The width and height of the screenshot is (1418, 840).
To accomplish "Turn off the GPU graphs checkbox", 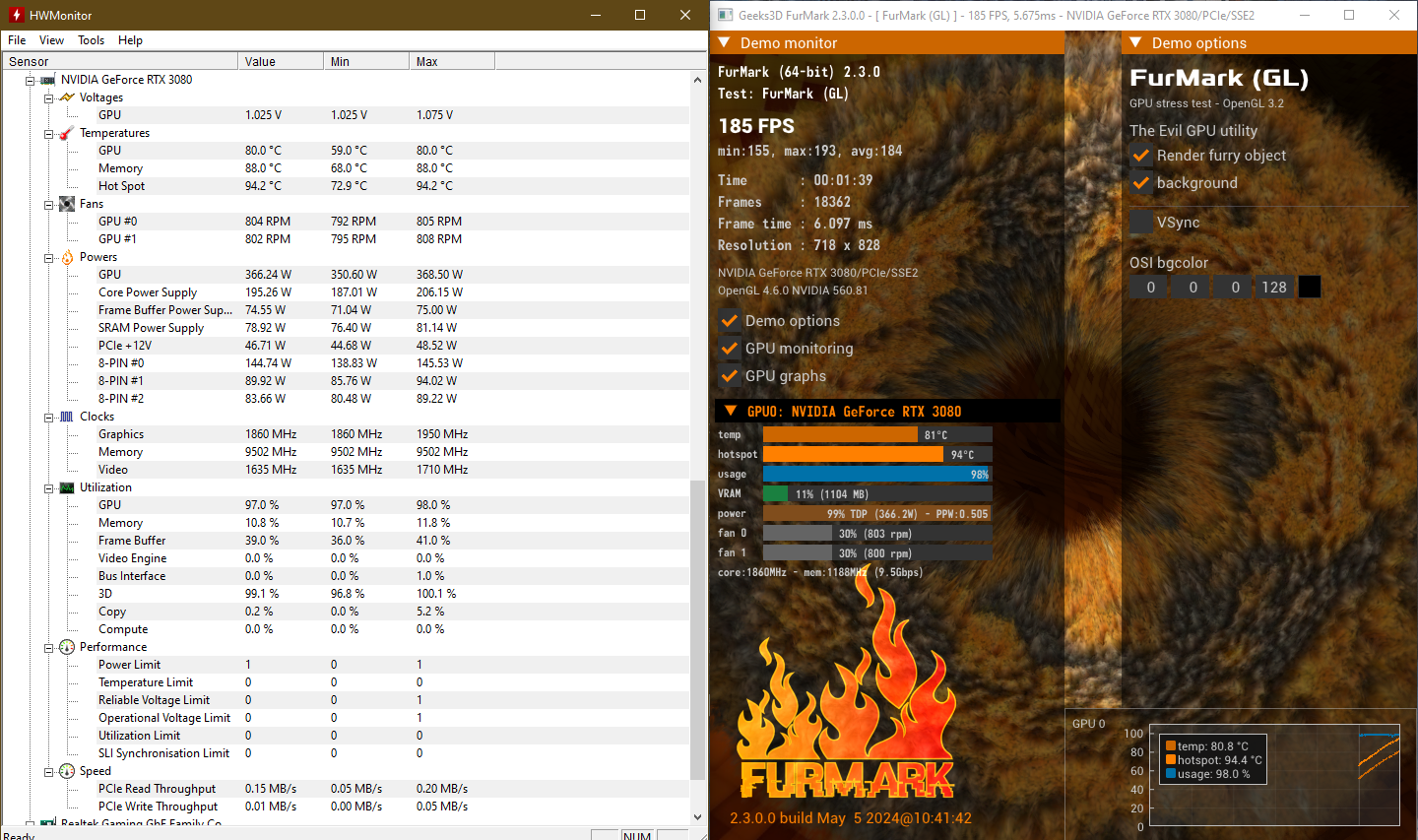I will [x=730, y=376].
